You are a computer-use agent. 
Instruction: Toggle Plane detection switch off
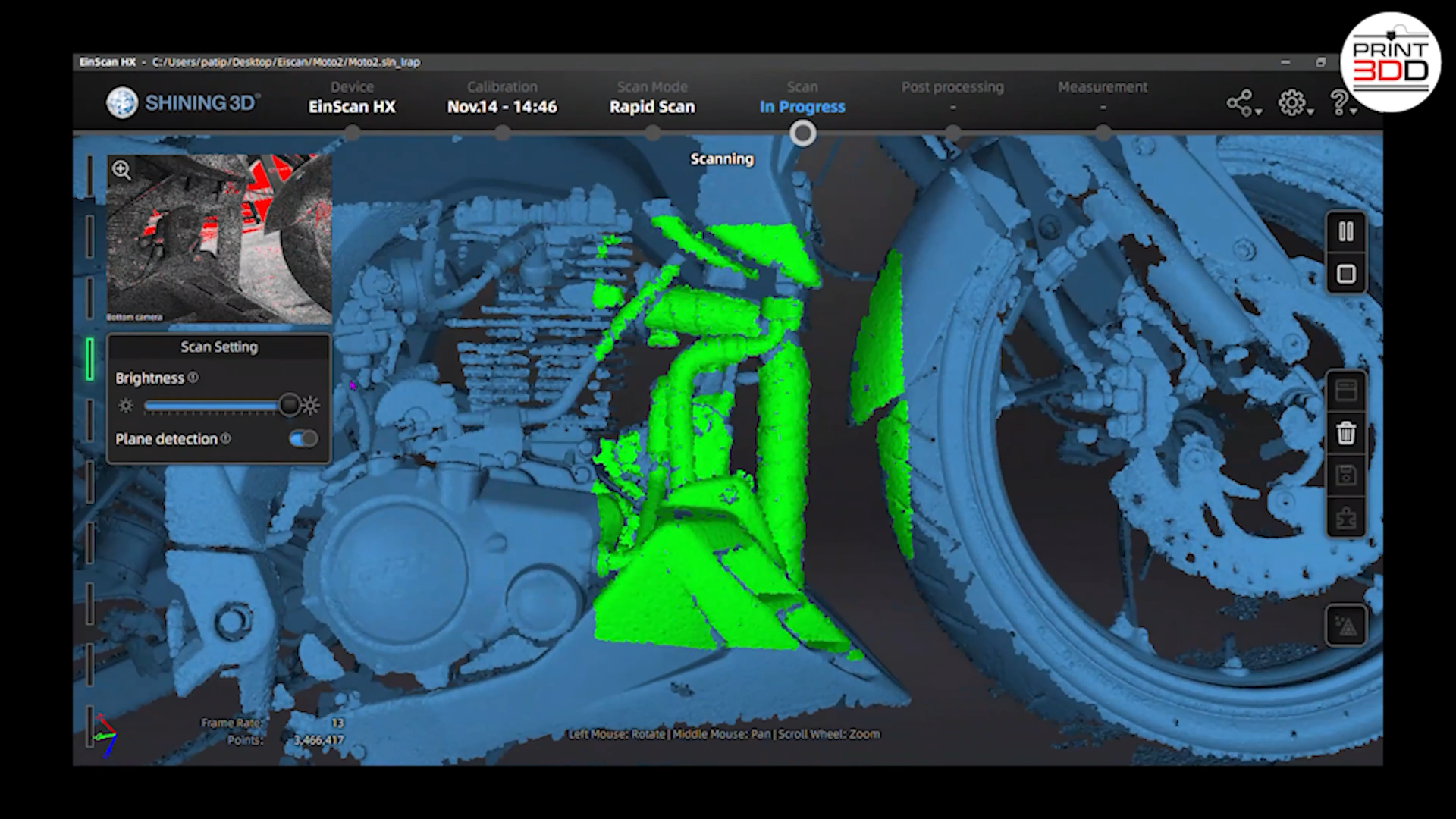[x=303, y=439]
